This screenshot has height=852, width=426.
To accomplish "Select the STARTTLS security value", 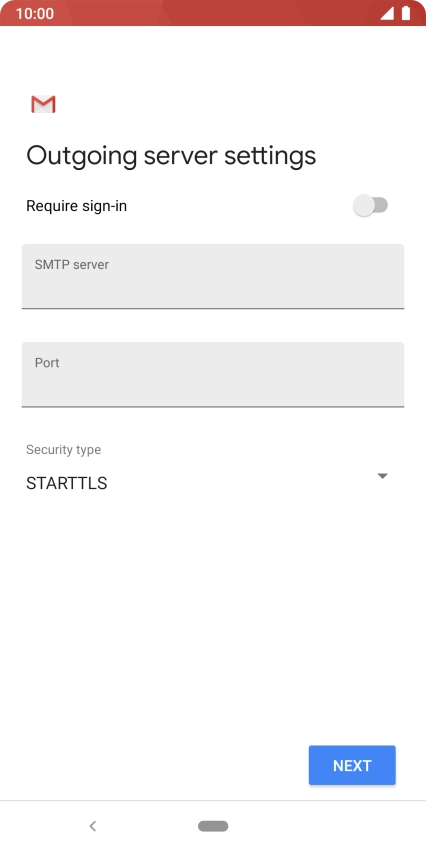I will 66,483.
